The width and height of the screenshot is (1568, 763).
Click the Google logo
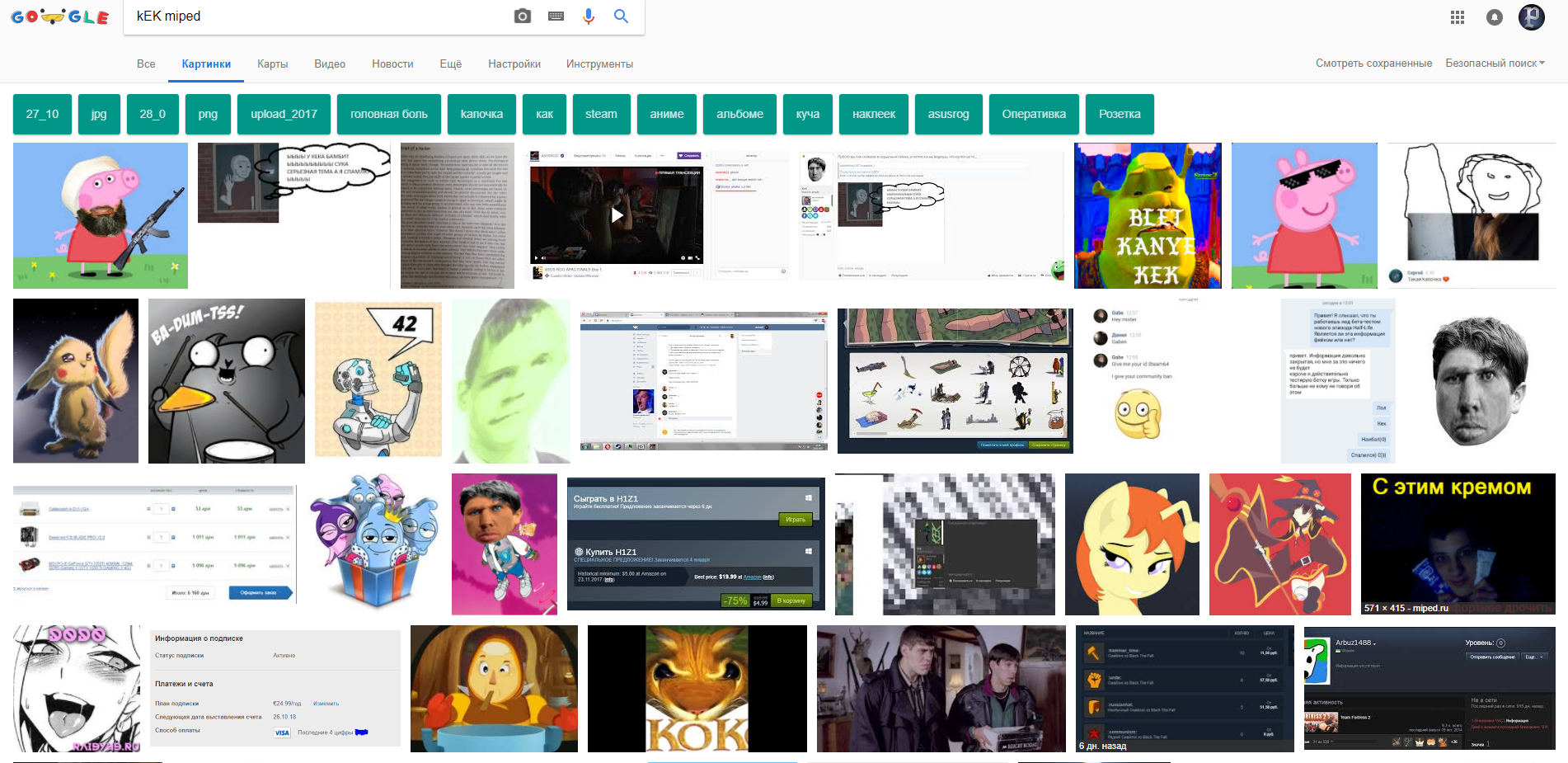(x=60, y=16)
